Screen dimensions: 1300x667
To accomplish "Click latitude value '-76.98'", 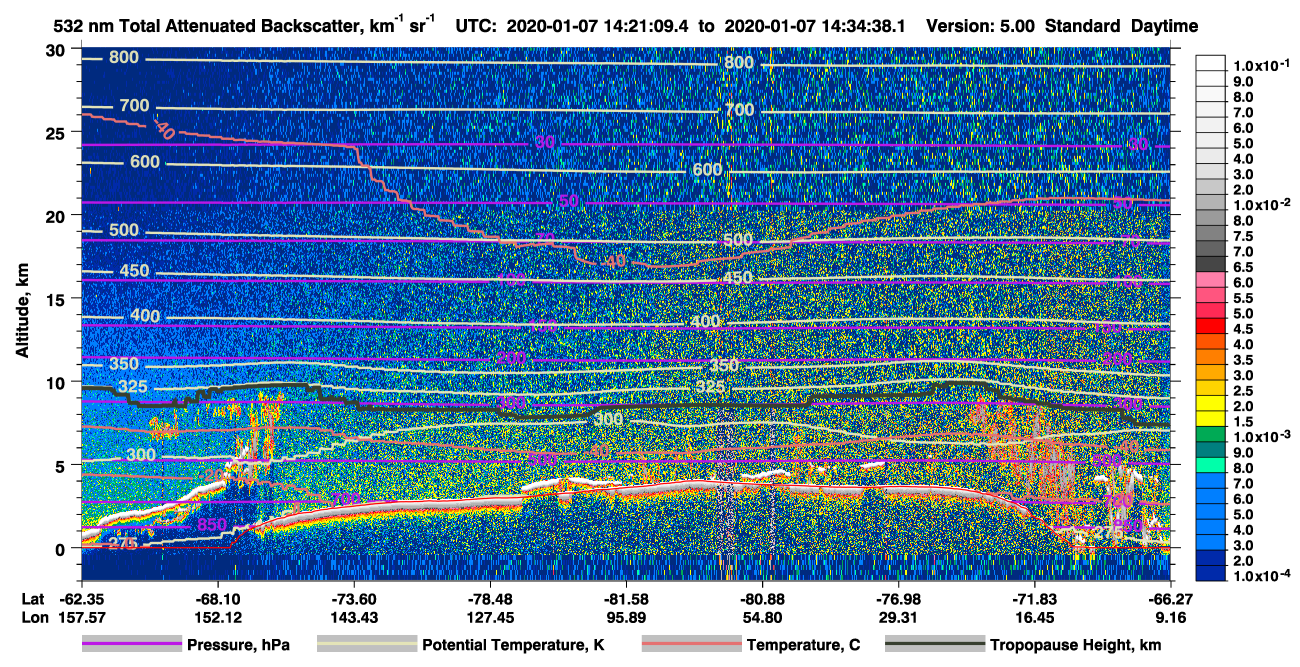I will point(898,600).
